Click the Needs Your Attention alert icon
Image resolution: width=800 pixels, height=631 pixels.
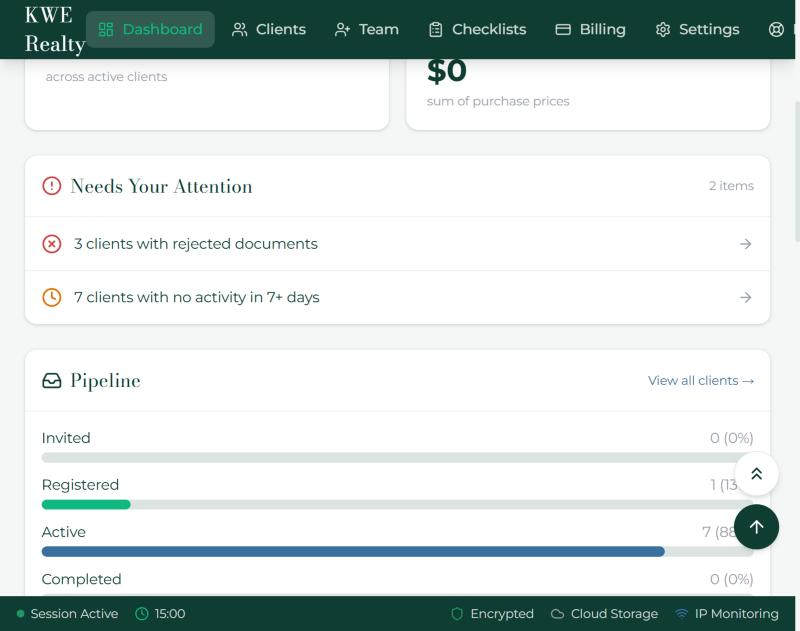click(x=52, y=186)
